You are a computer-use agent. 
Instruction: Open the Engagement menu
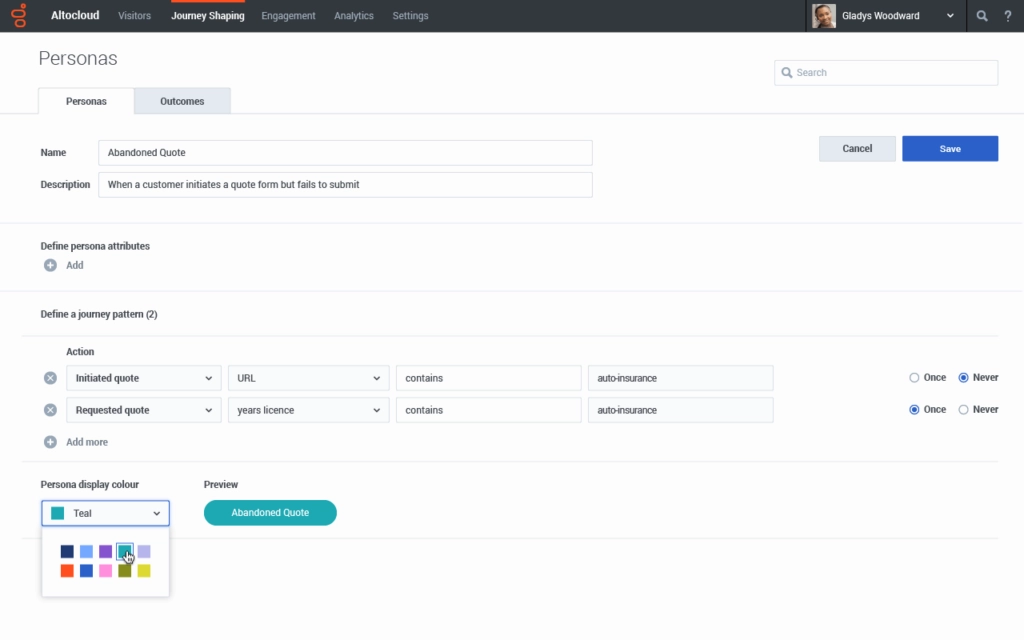pos(288,16)
